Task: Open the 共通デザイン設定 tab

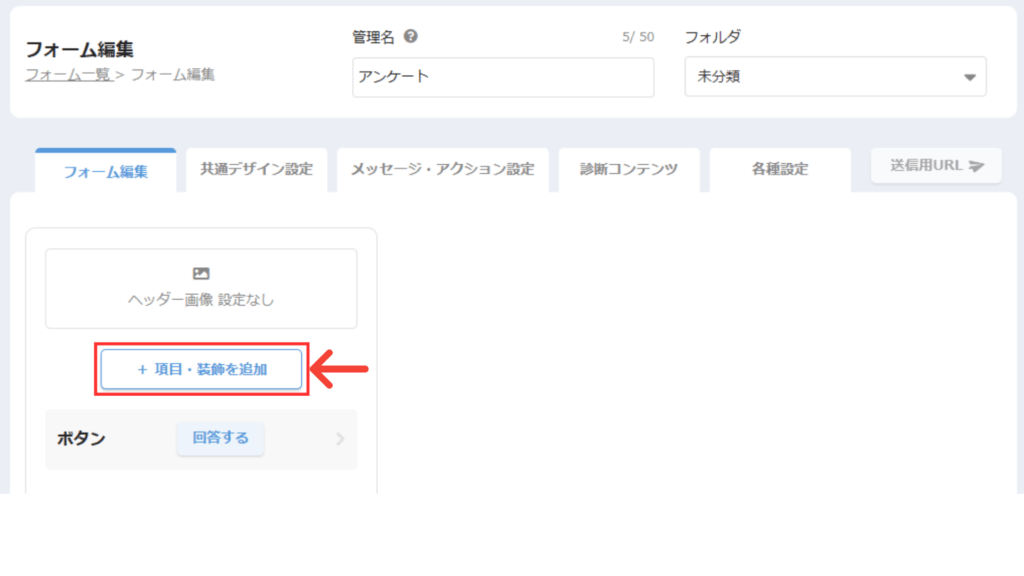Action: tap(256, 169)
